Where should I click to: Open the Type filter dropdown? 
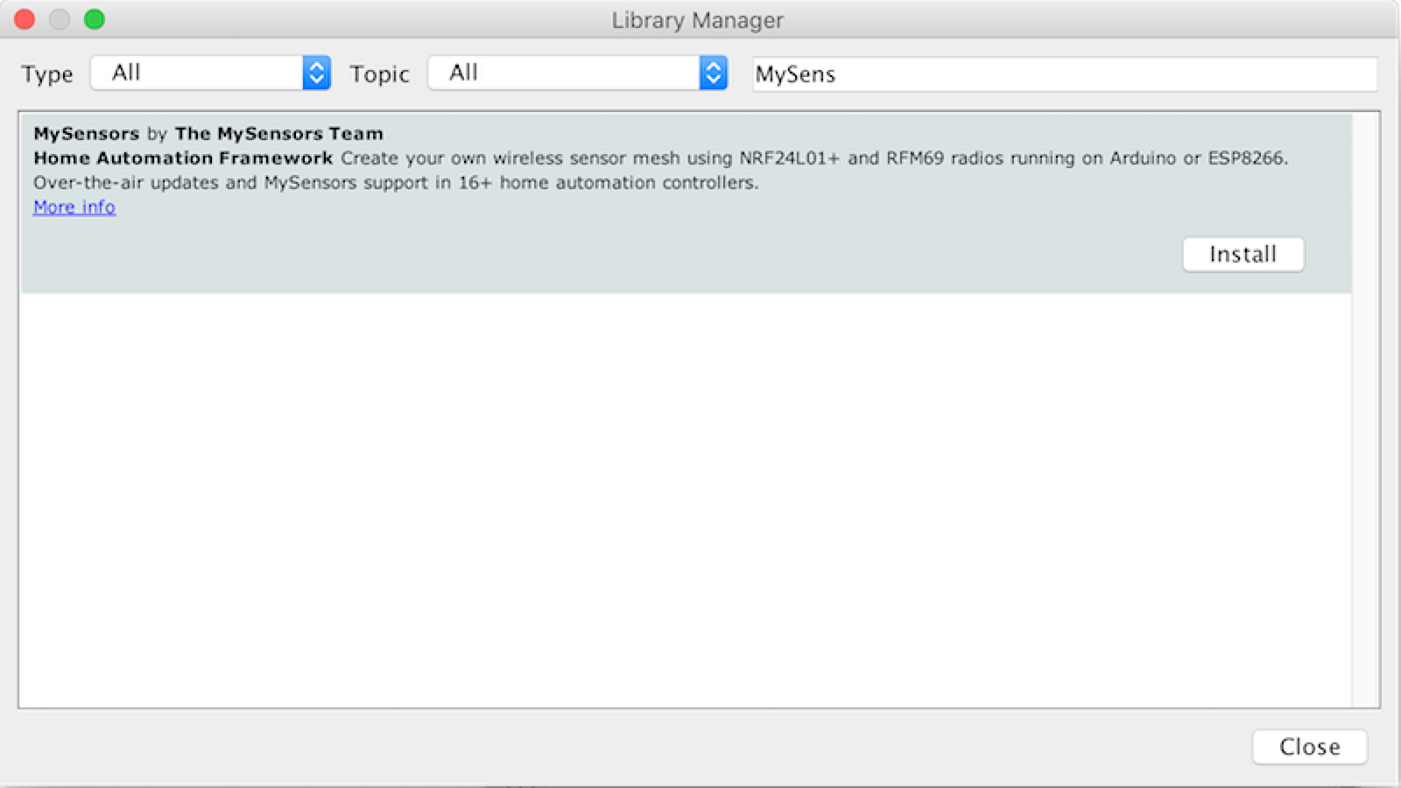click(211, 73)
